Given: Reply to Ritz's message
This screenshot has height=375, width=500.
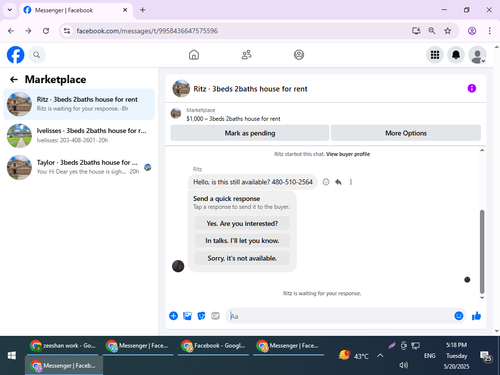Looking at the screenshot, I should [x=338, y=182].
